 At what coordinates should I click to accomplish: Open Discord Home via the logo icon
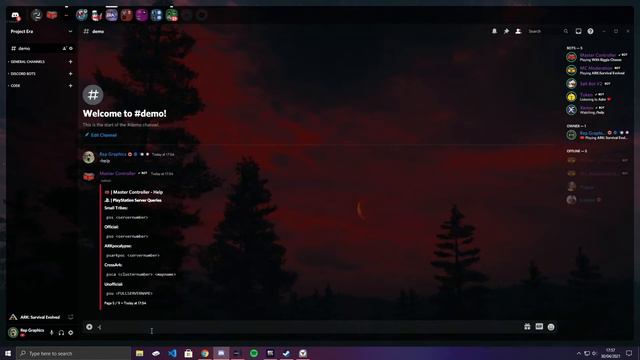click(15, 16)
